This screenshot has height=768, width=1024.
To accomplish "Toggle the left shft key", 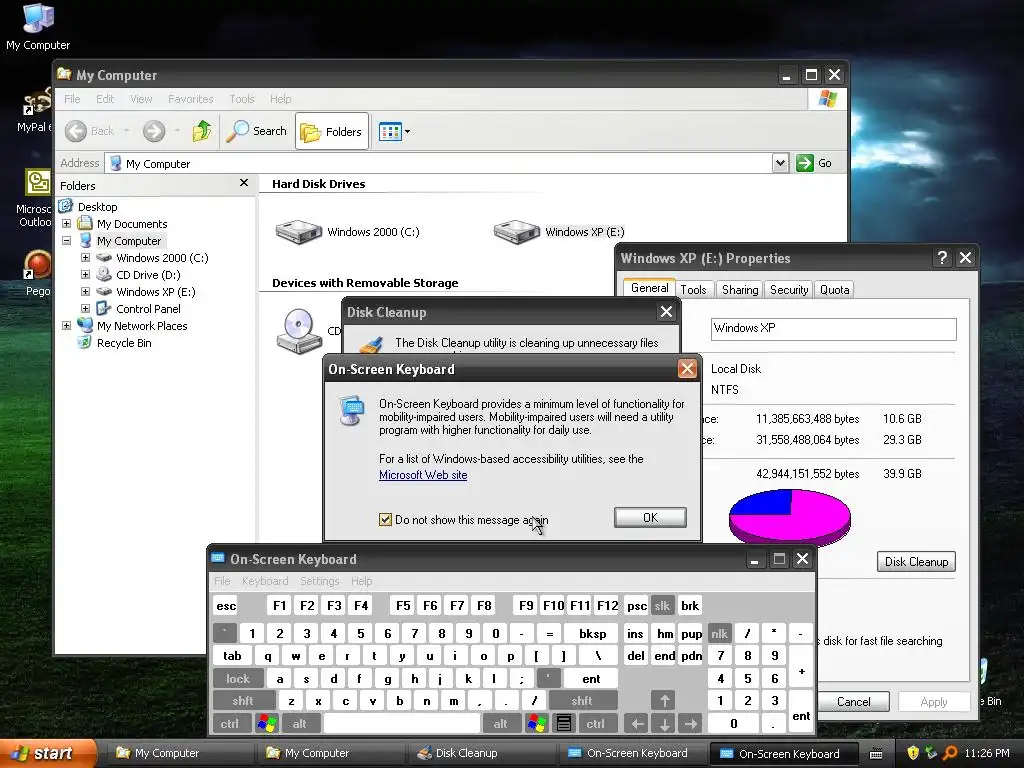I will pyautogui.click(x=242, y=701).
